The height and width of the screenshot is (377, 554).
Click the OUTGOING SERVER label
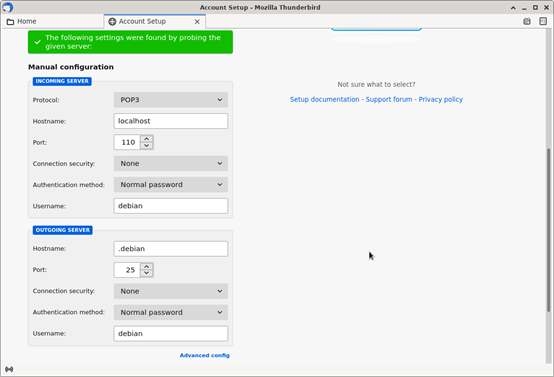63,230
